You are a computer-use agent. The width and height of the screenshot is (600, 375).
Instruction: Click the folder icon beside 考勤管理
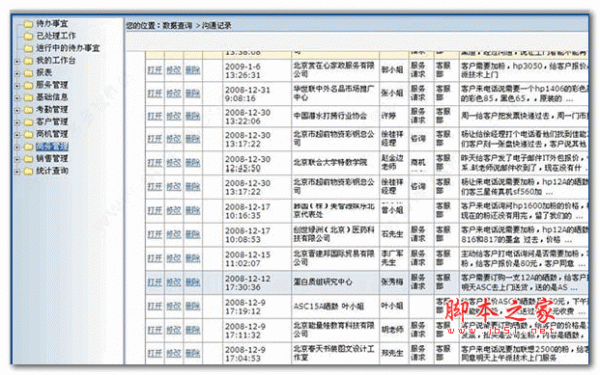28,109
